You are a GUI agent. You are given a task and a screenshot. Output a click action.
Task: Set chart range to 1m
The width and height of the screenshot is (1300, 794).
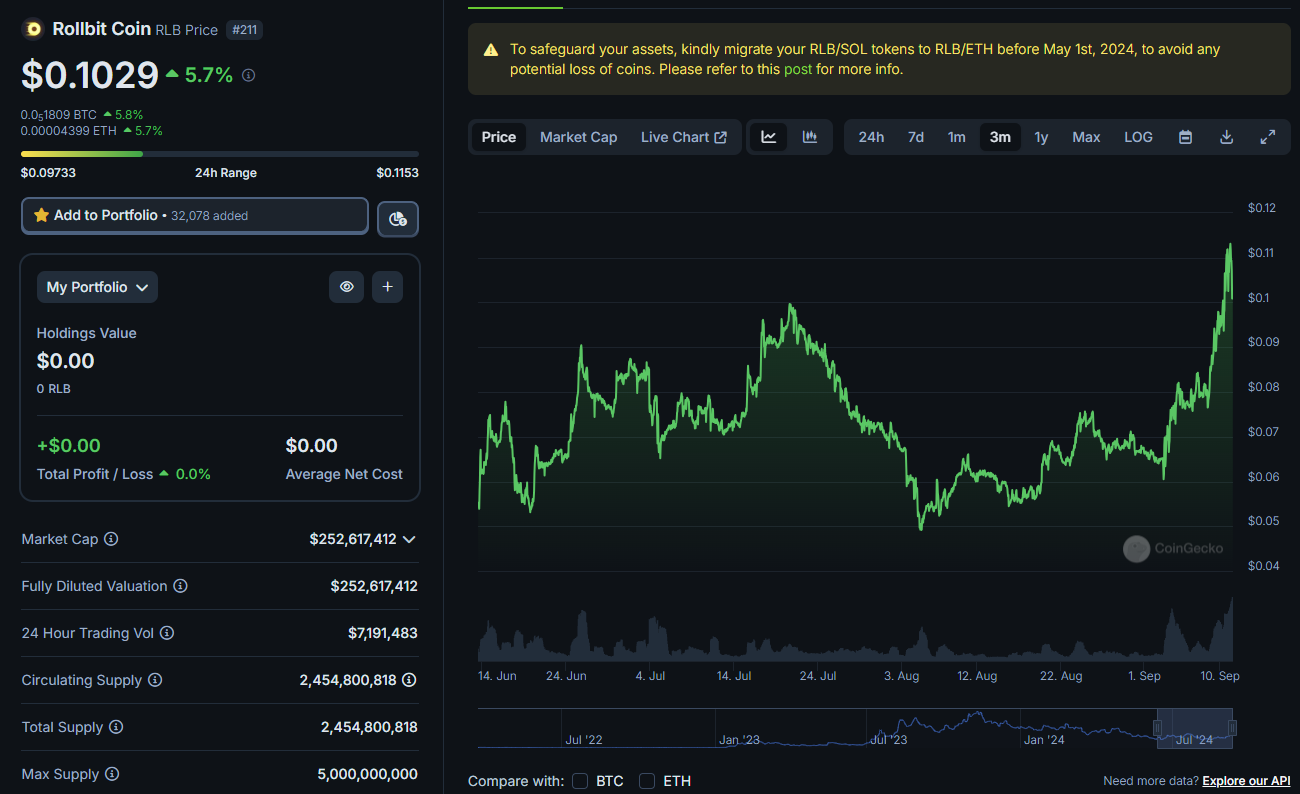pos(957,137)
